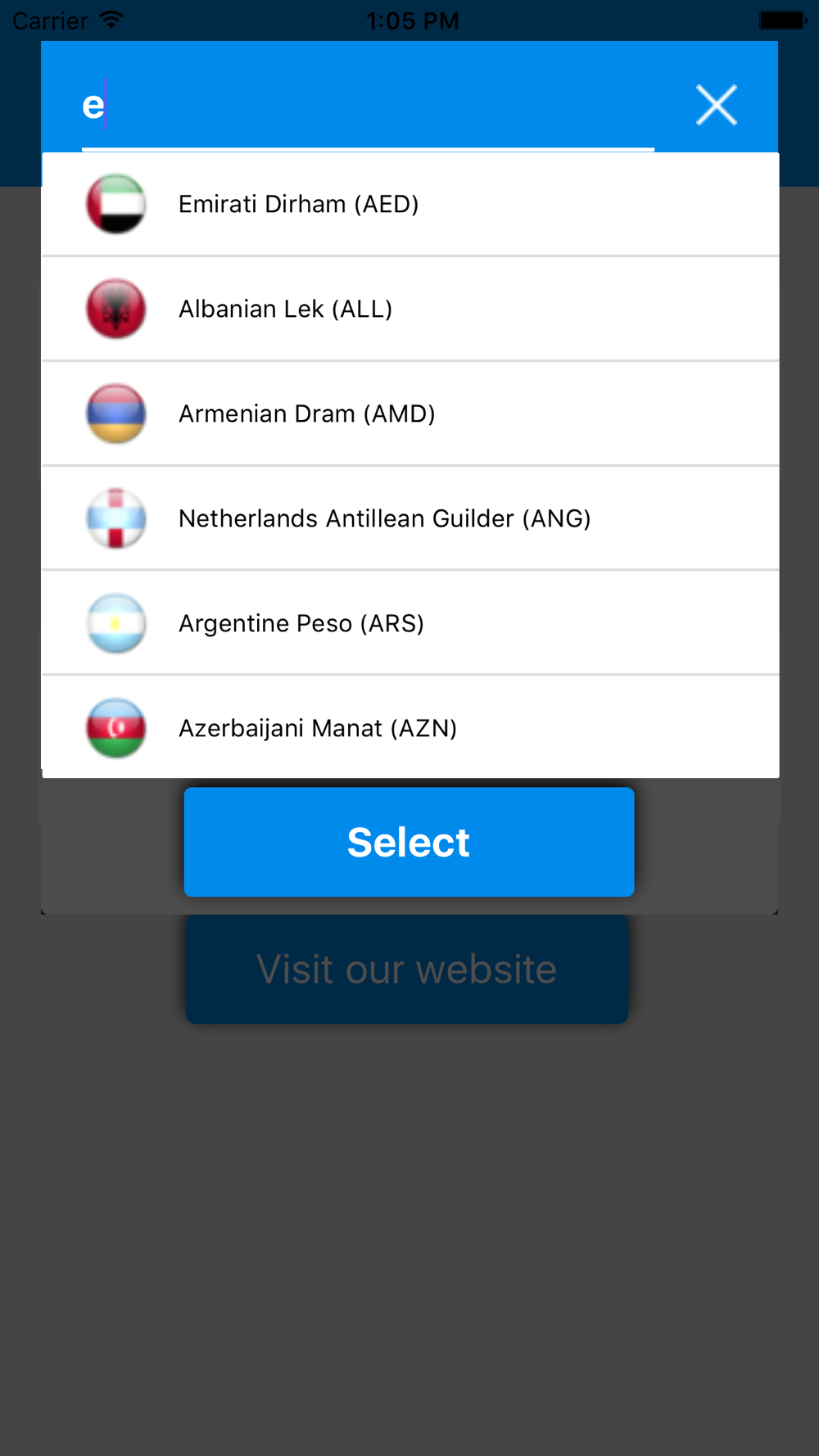The height and width of the screenshot is (1456, 819).
Task: Choose Albanian Lek (ALL)
Action: (x=410, y=309)
